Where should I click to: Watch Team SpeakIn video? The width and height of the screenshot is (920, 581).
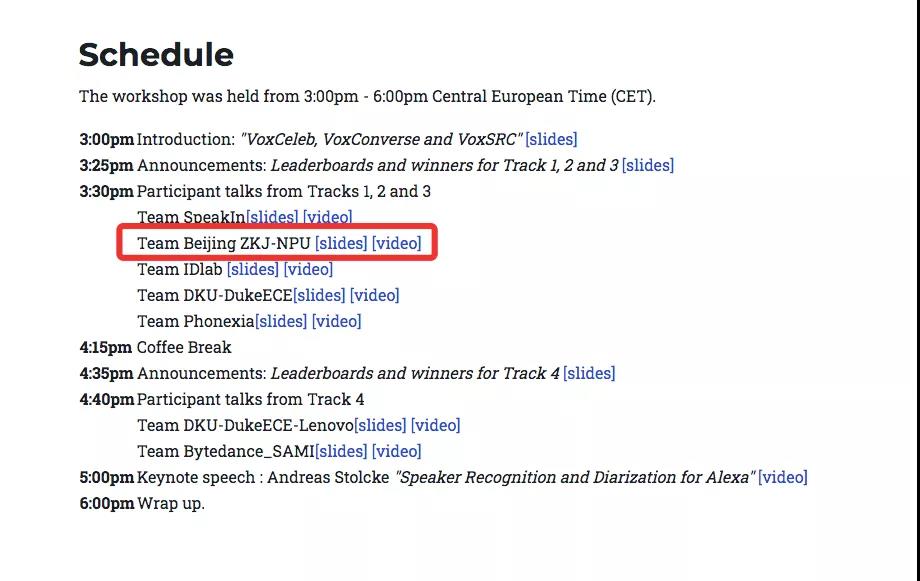click(x=328, y=217)
